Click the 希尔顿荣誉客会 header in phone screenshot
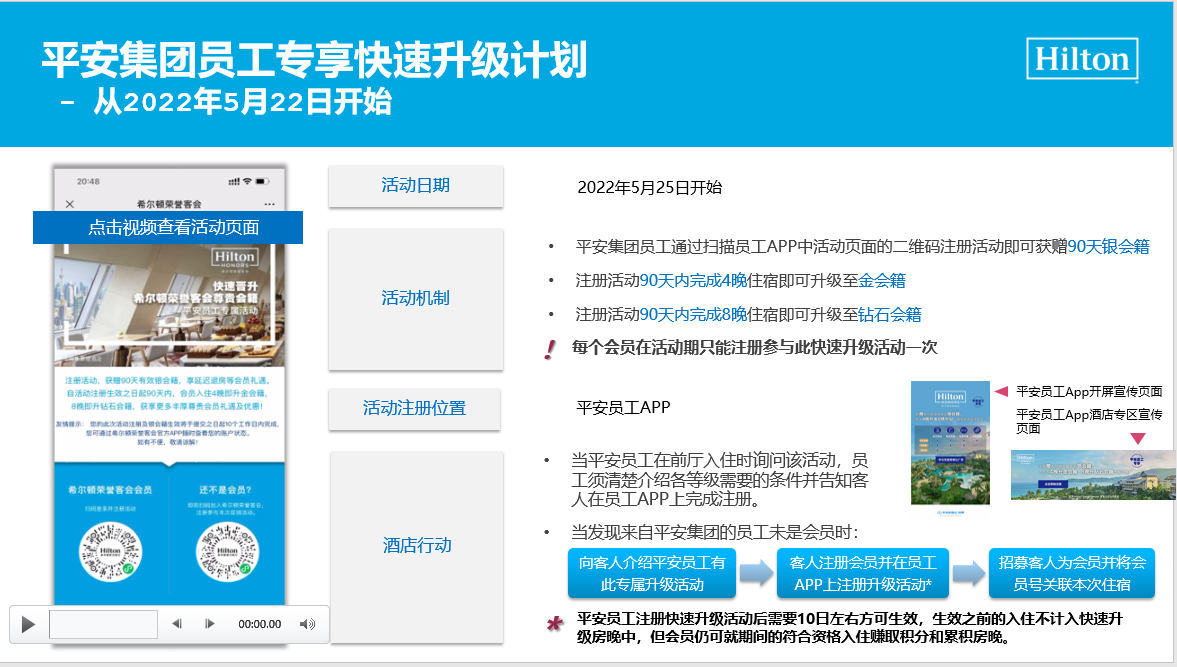This screenshot has width=1177, height=667. (x=169, y=204)
